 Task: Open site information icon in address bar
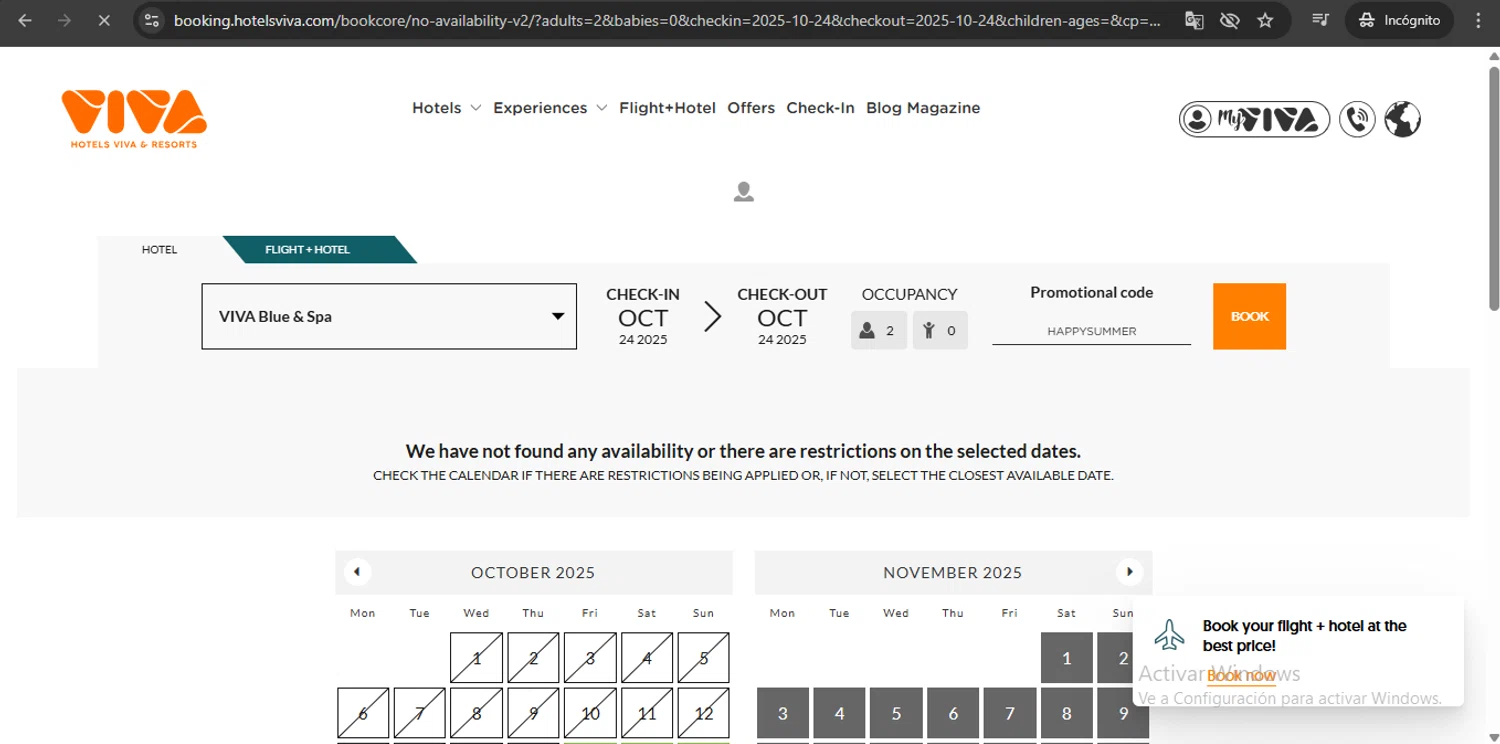coord(151,20)
